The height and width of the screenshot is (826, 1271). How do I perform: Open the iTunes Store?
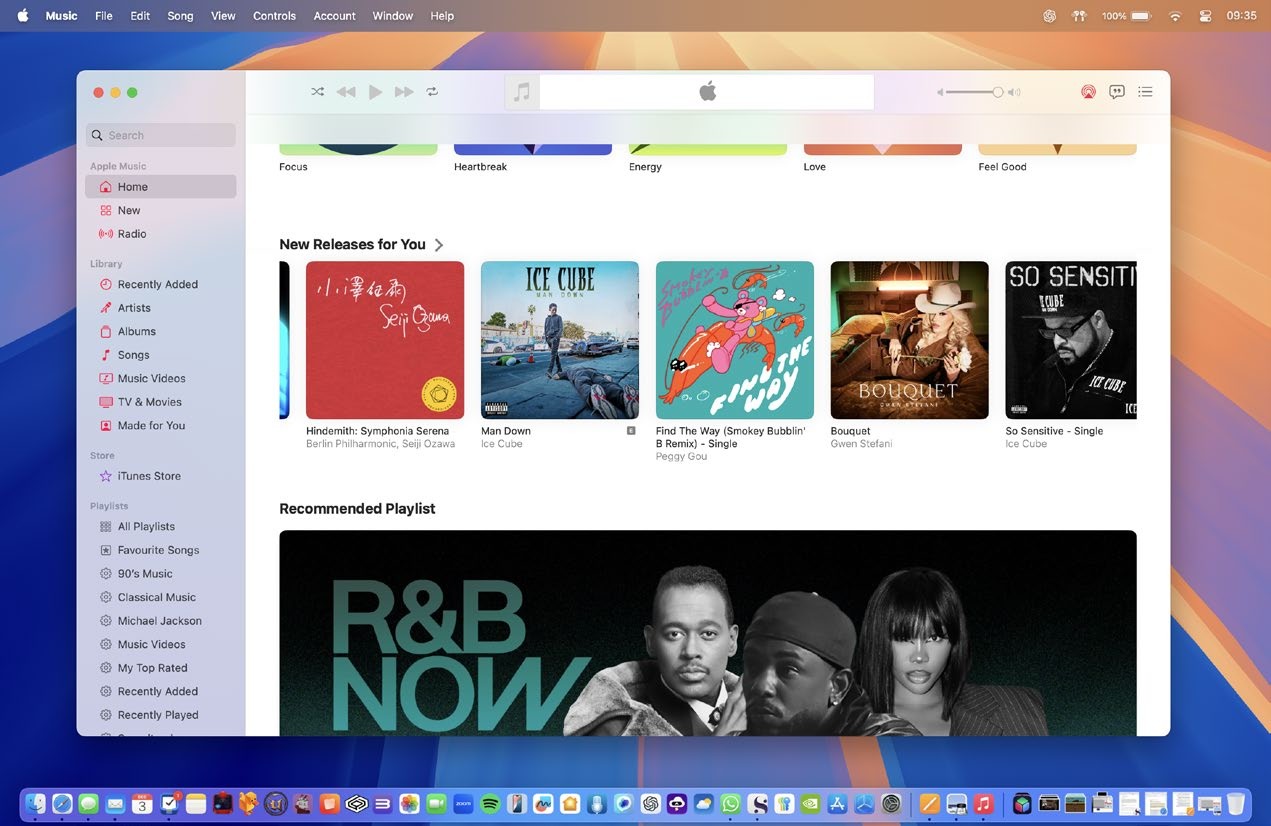pyautogui.click(x=161, y=476)
